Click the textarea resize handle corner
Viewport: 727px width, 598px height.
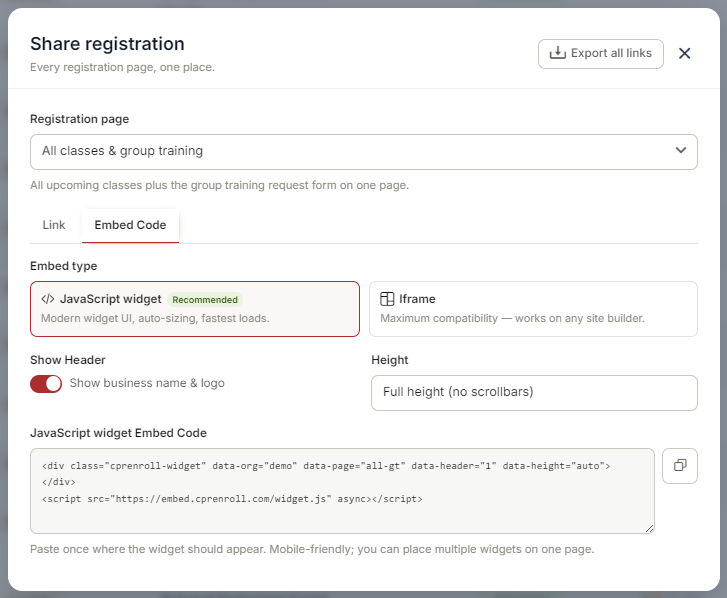[649, 528]
